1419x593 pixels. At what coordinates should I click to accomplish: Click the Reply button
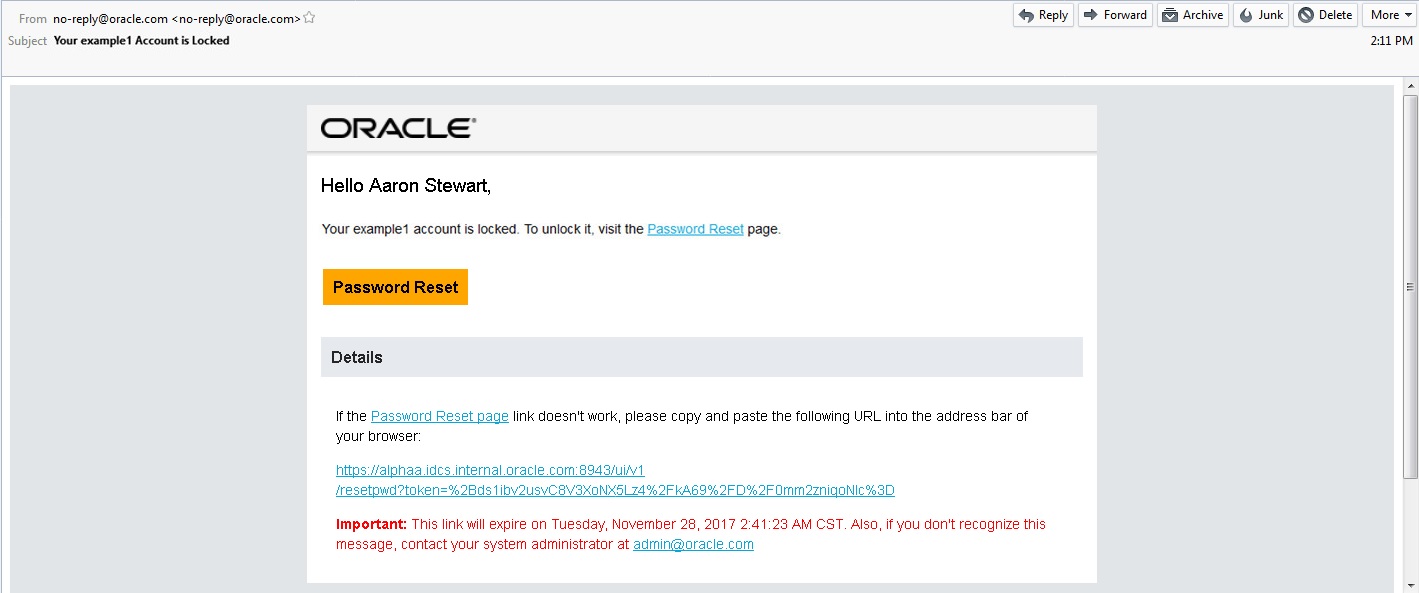tap(1043, 15)
